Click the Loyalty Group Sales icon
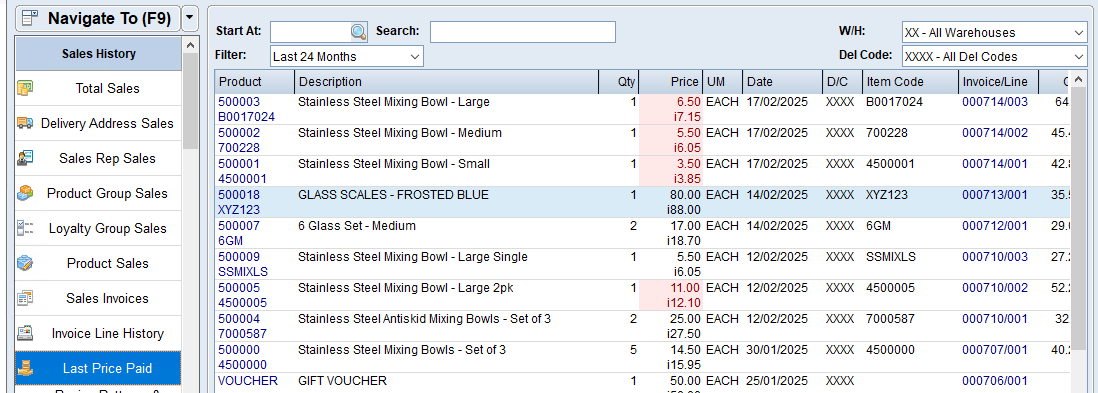 pos(25,228)
